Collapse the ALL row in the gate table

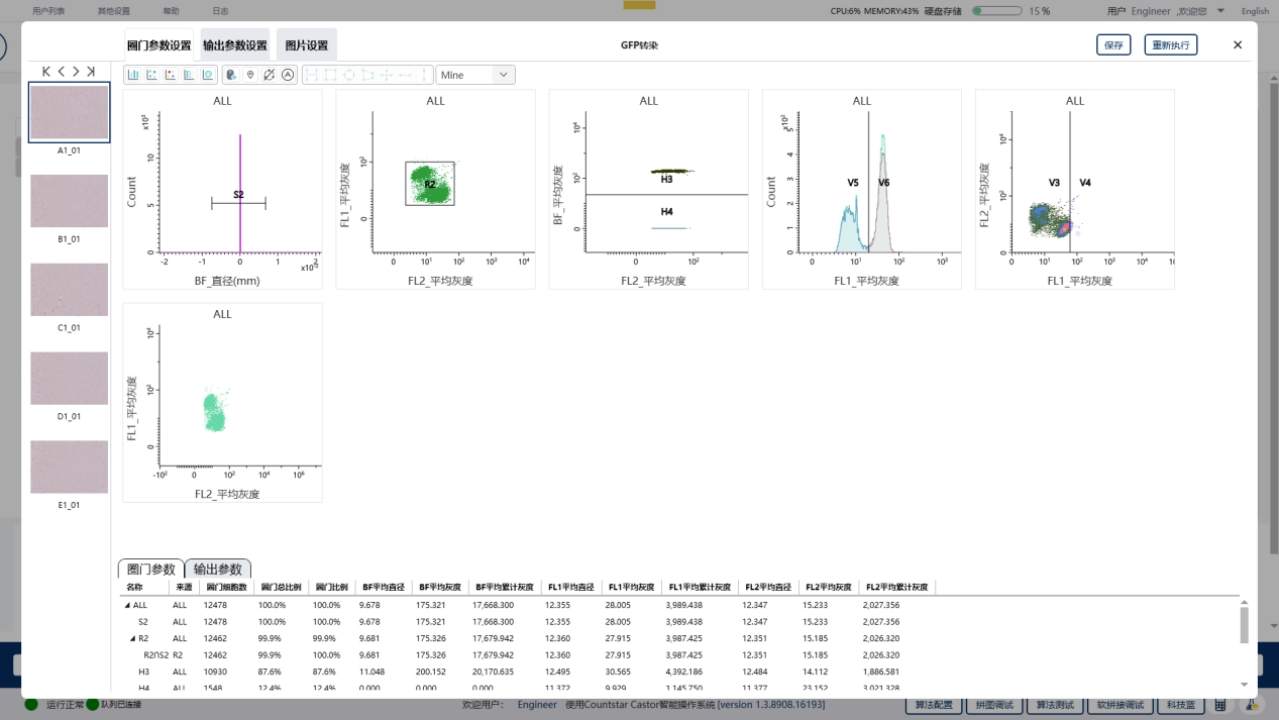(x=127, y=605)
